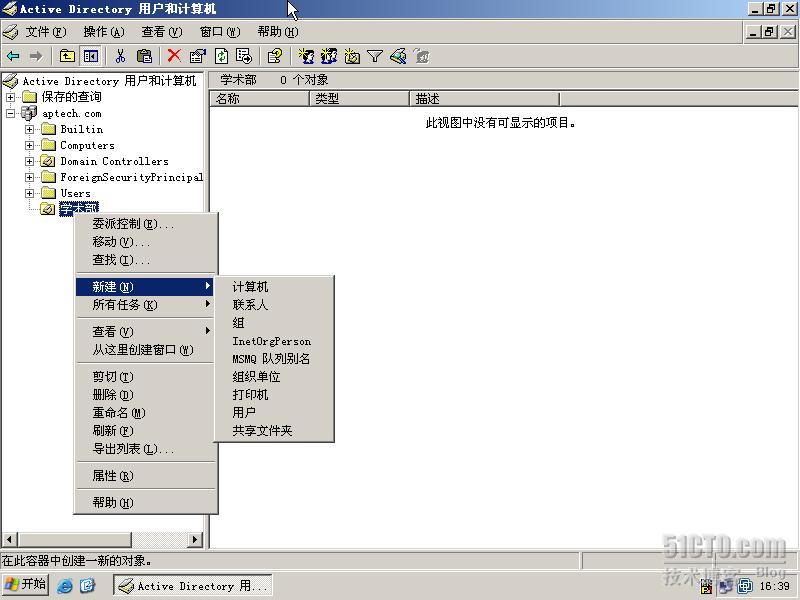Choose 删除(D) from context menu
This screenshot has height=600, width=800.
[x=145, y=394]
